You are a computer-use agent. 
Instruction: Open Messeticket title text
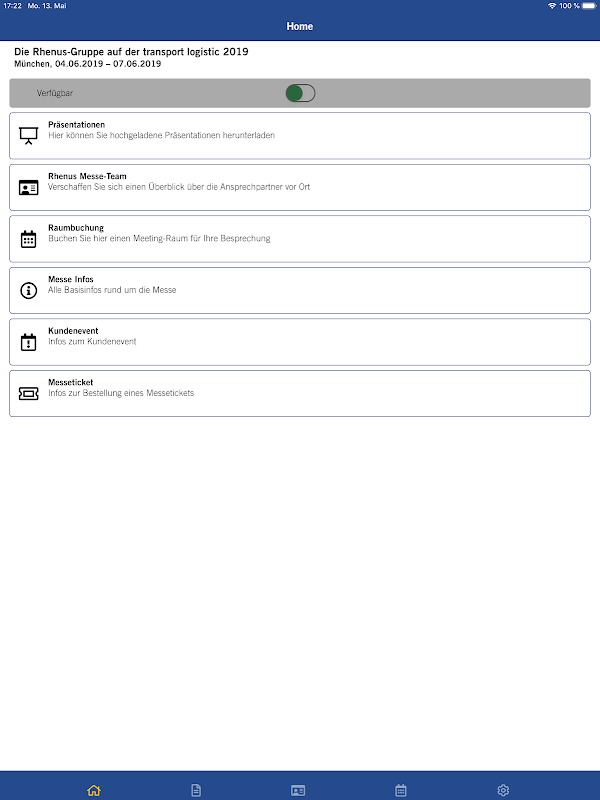tap(71, 382)
